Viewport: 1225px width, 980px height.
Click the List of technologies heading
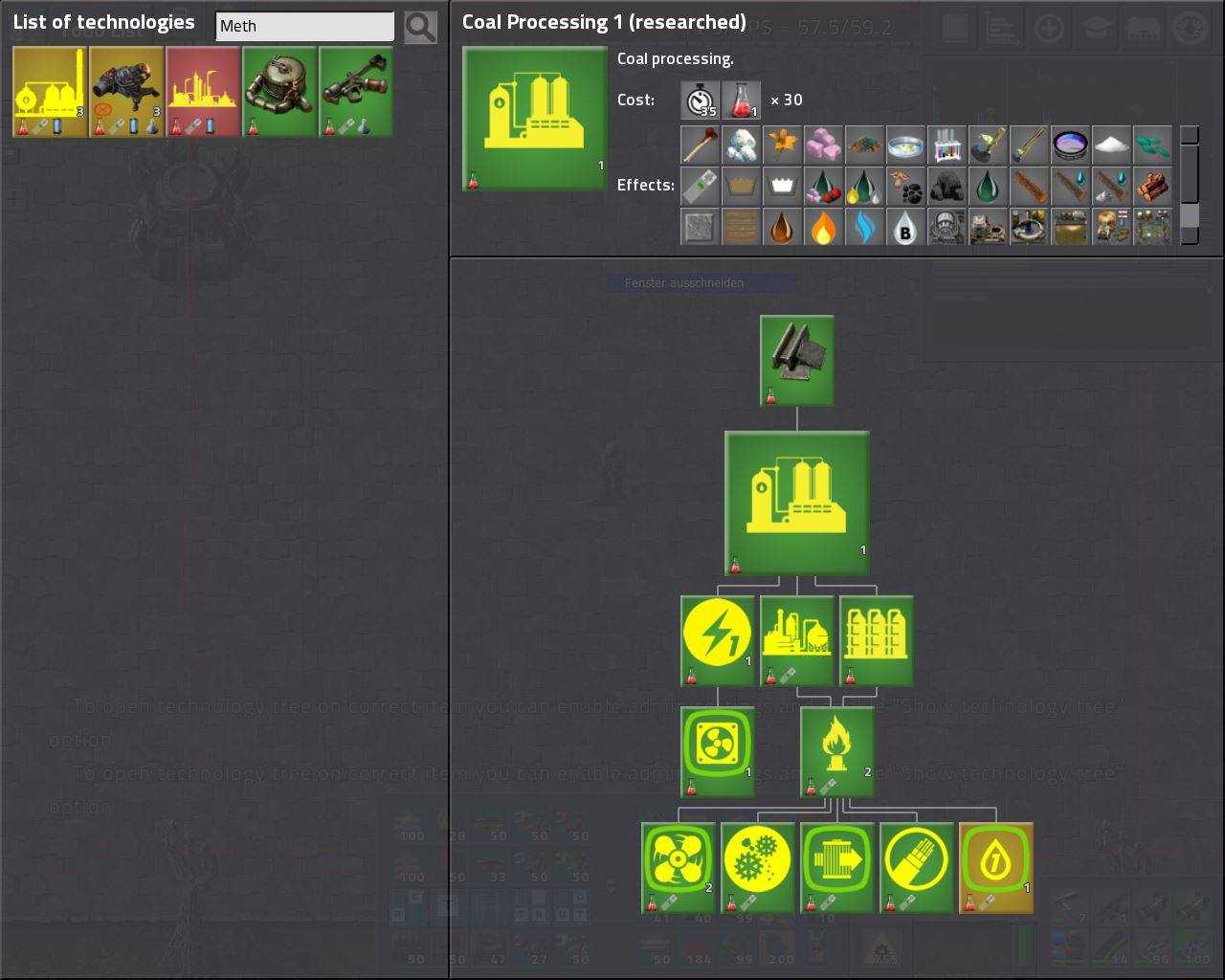(x=103, y=22)
